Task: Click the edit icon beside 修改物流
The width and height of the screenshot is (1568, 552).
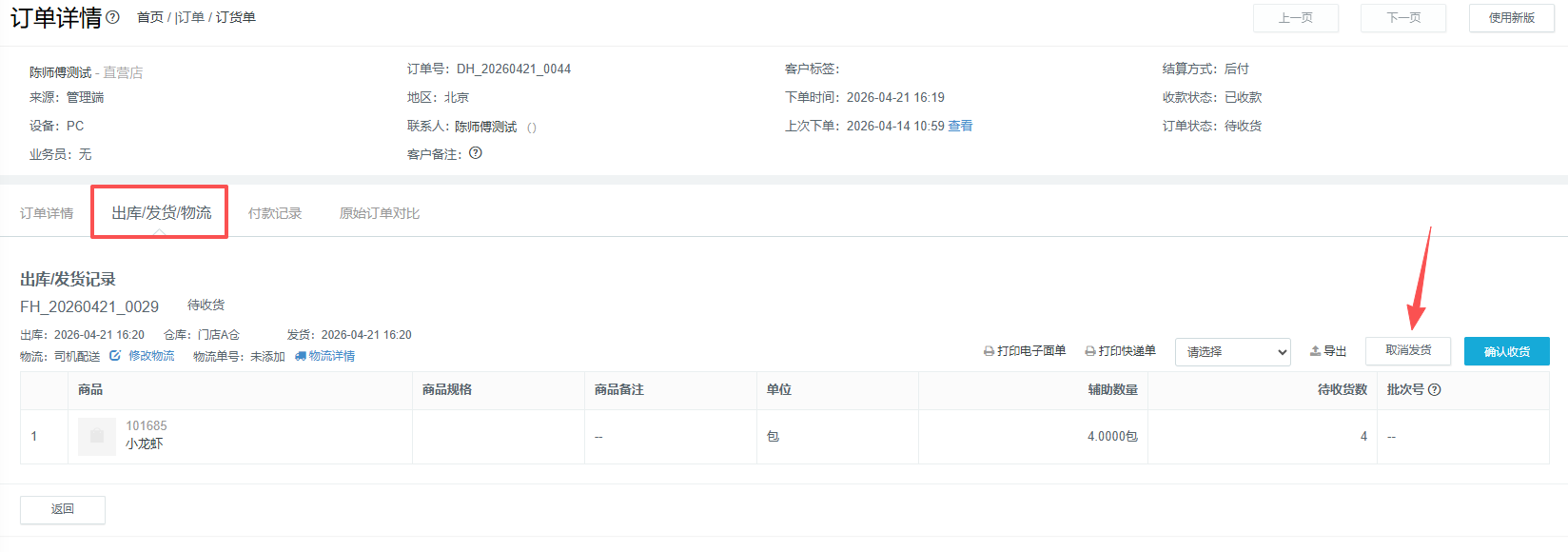Action: coord(115,356)
